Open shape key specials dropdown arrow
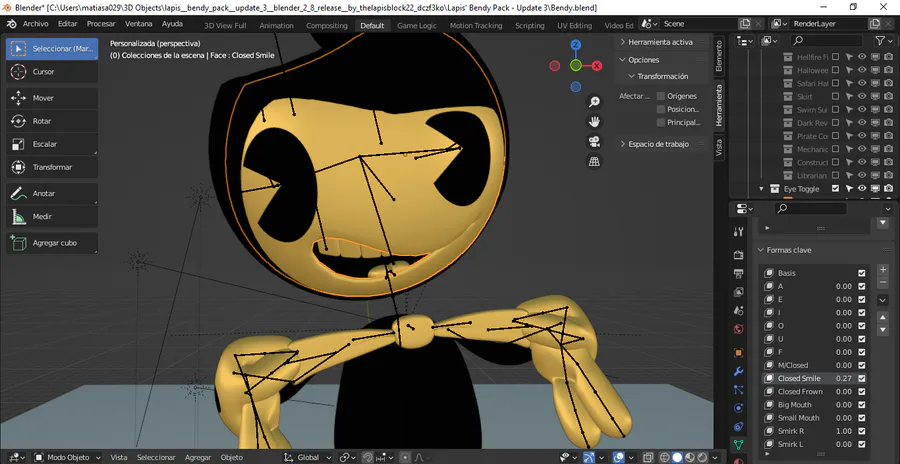This screenshot has width=900, height=464. click(x=883, y=300)
